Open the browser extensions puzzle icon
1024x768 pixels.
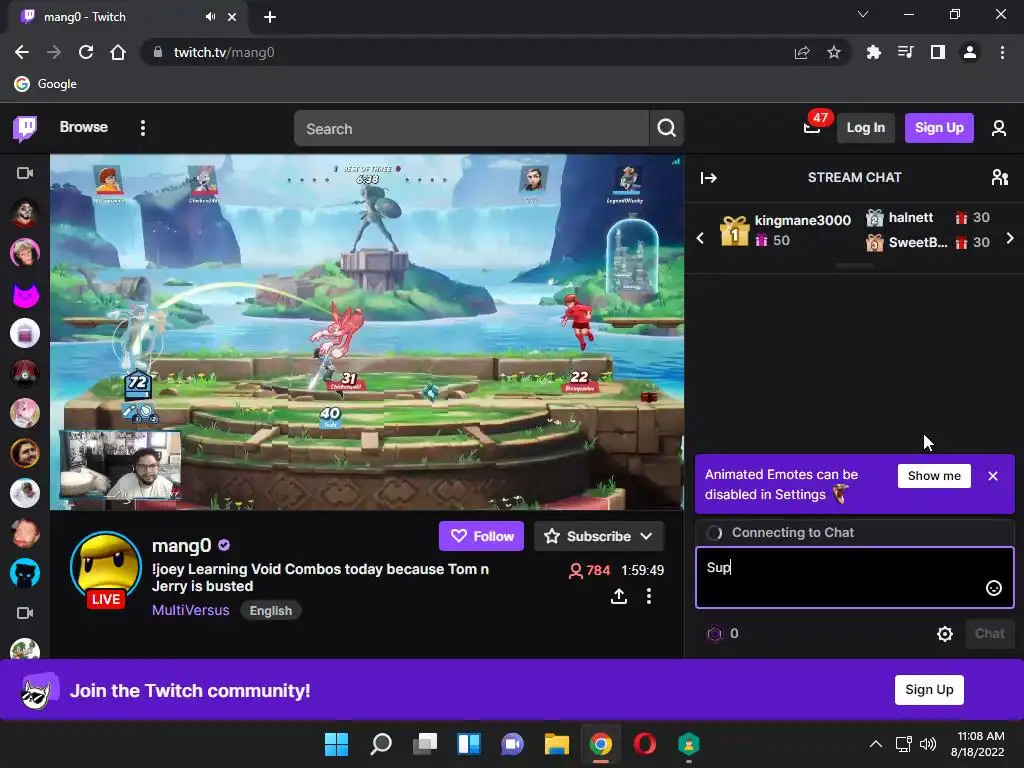pyautogui.click(x=873, y=52)
